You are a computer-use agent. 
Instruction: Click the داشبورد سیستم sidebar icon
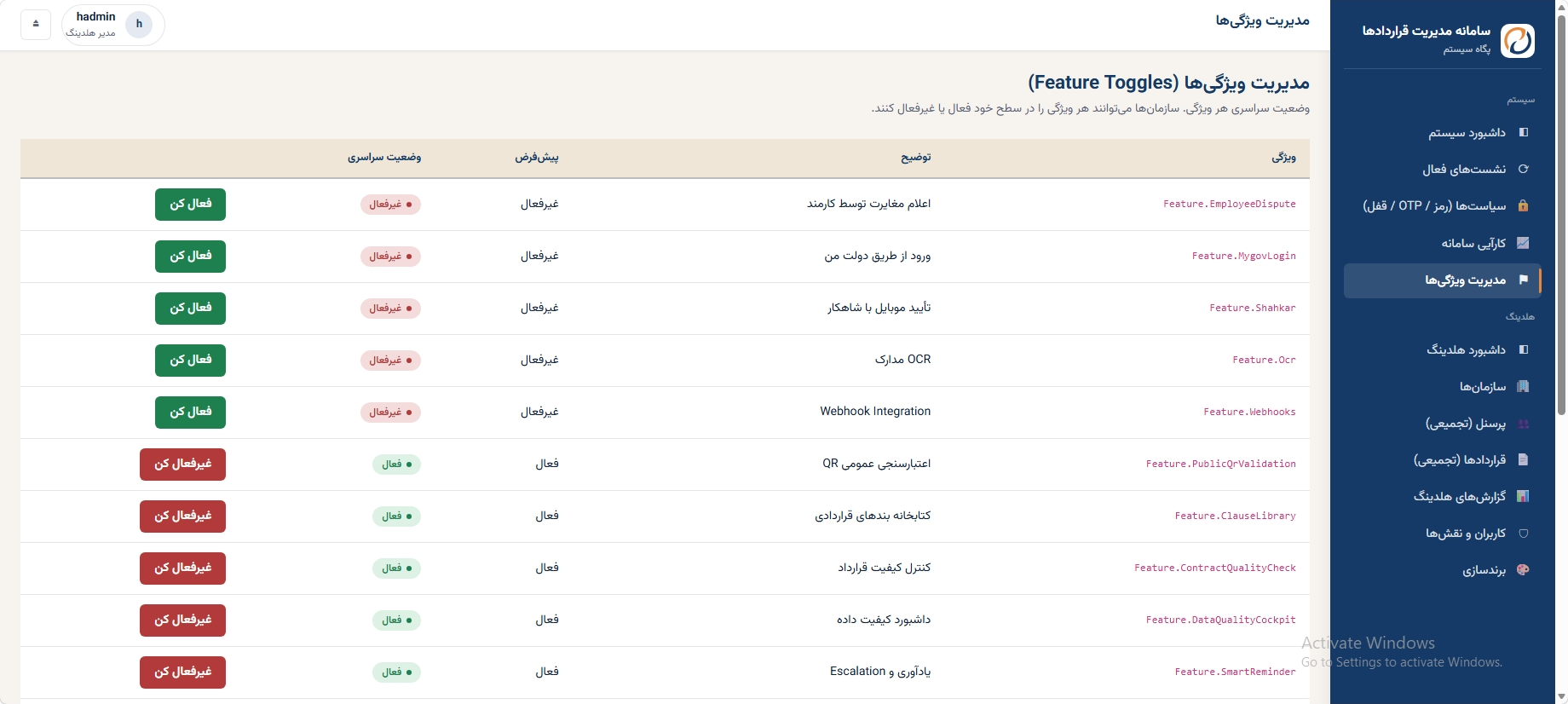pyautogui.click(x=1524, y=132)
